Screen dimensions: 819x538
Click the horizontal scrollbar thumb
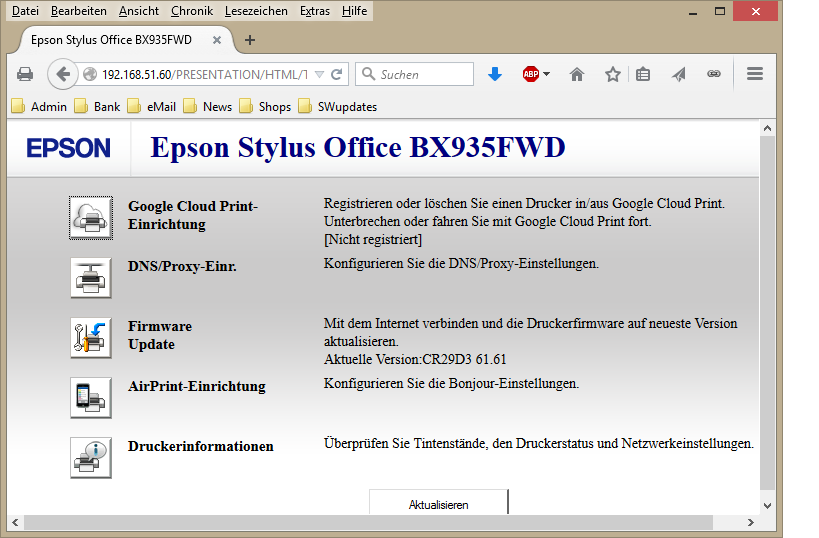click(x=368, y=522)
